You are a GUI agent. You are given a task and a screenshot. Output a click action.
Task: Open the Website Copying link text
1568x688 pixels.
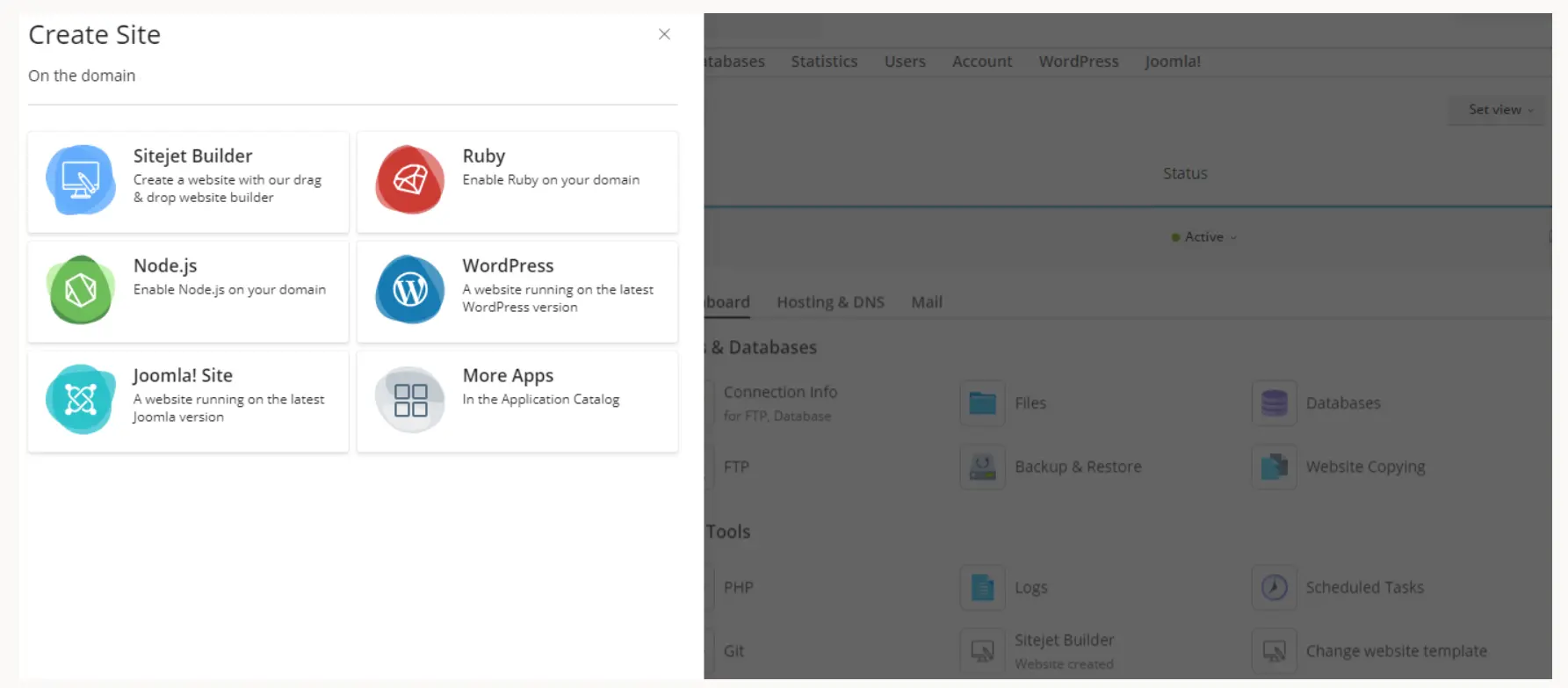pyautogui.click(x=1365, y=467)
